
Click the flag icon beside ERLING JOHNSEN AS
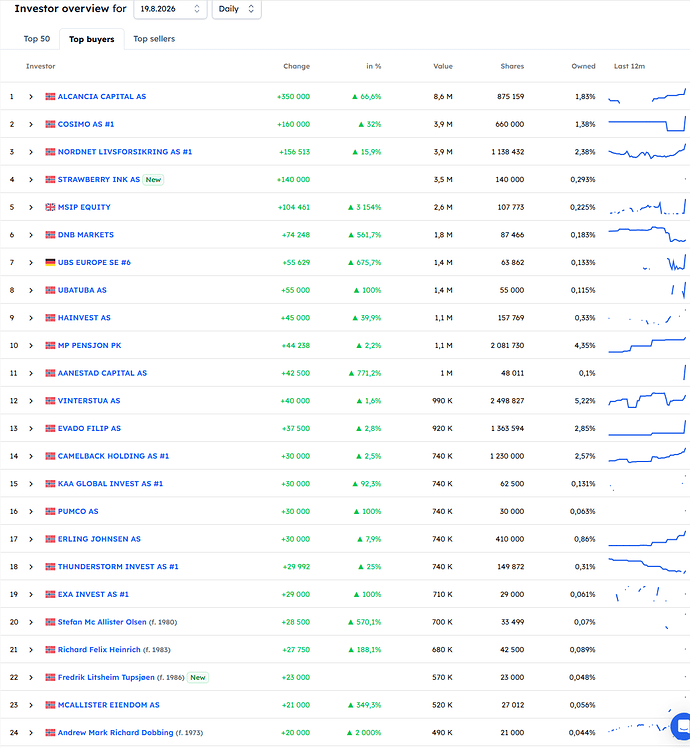(x=50, y=539)
